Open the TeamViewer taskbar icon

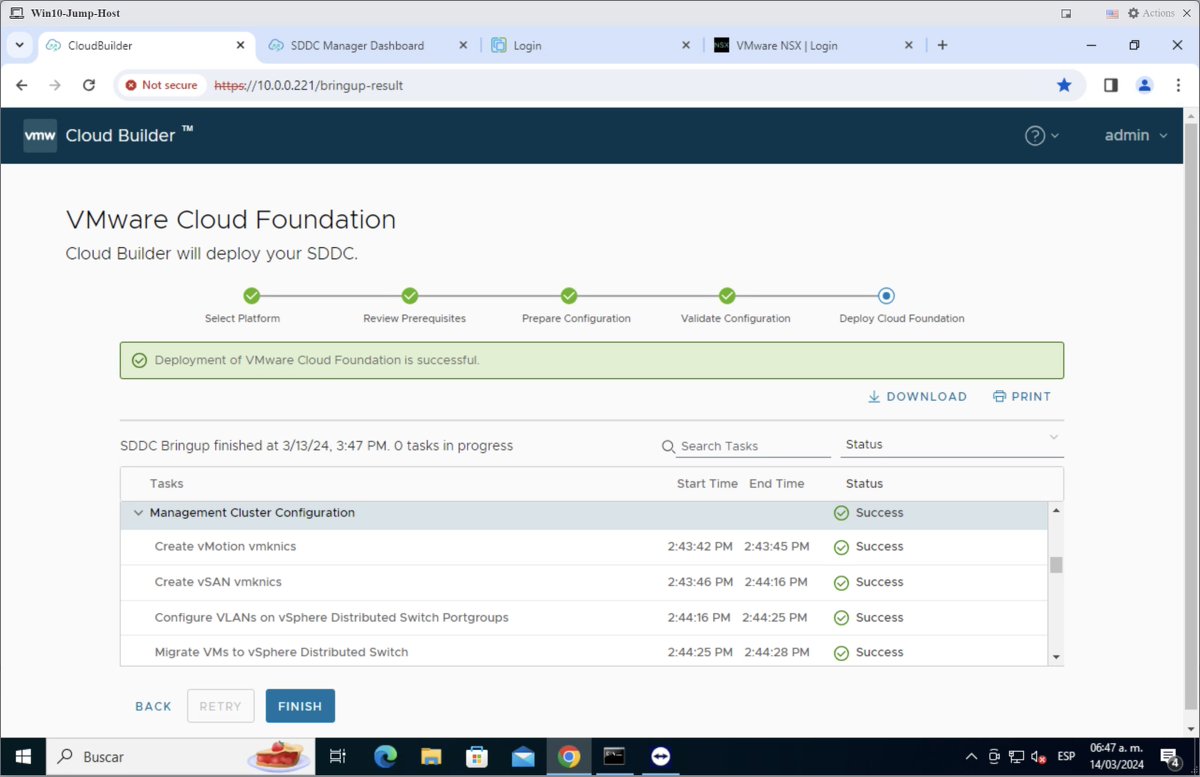(660, 757)
